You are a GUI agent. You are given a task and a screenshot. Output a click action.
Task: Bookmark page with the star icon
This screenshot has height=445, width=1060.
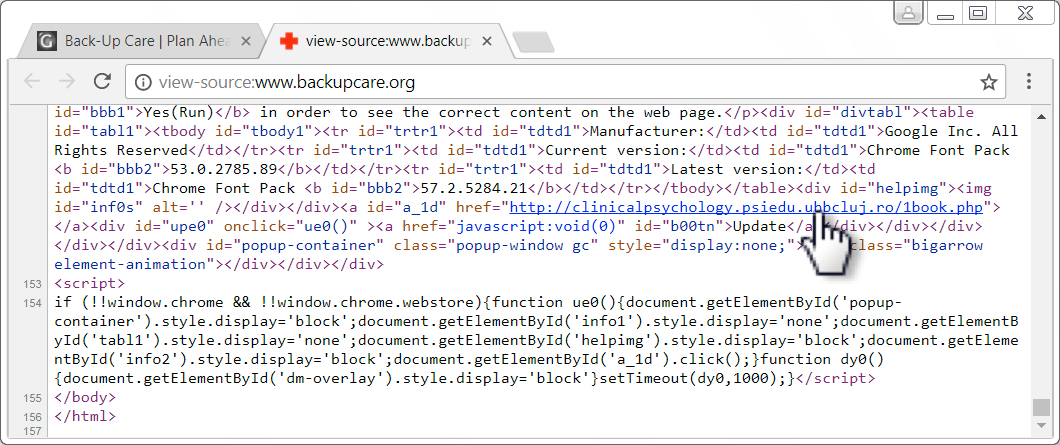point(988,83)
